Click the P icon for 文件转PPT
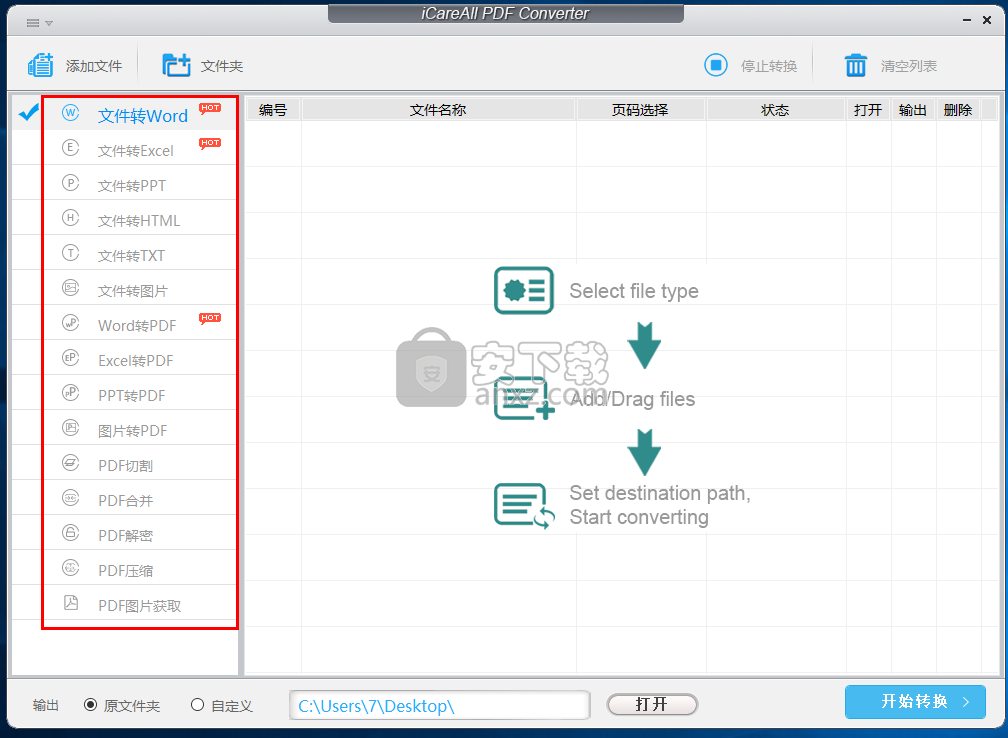 click(x=71, y=183)
